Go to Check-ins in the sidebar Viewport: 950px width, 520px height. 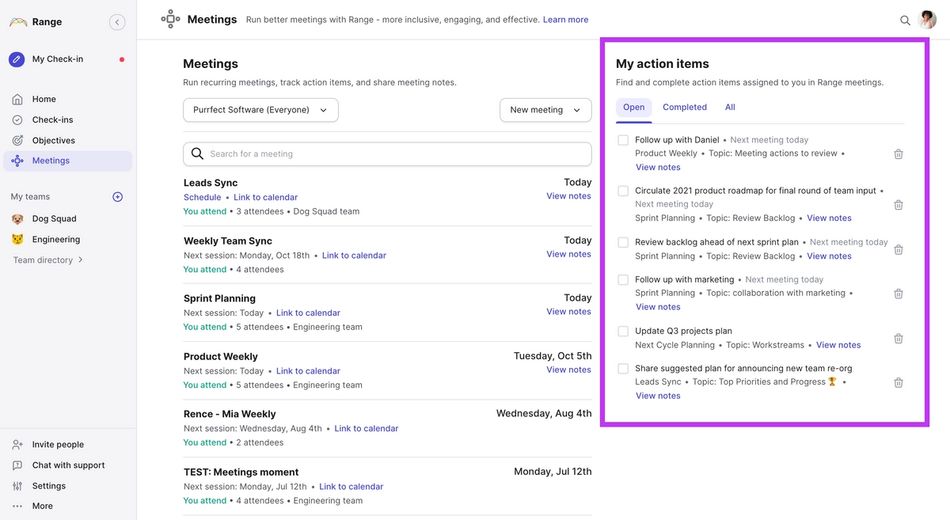tap(52, 120)
